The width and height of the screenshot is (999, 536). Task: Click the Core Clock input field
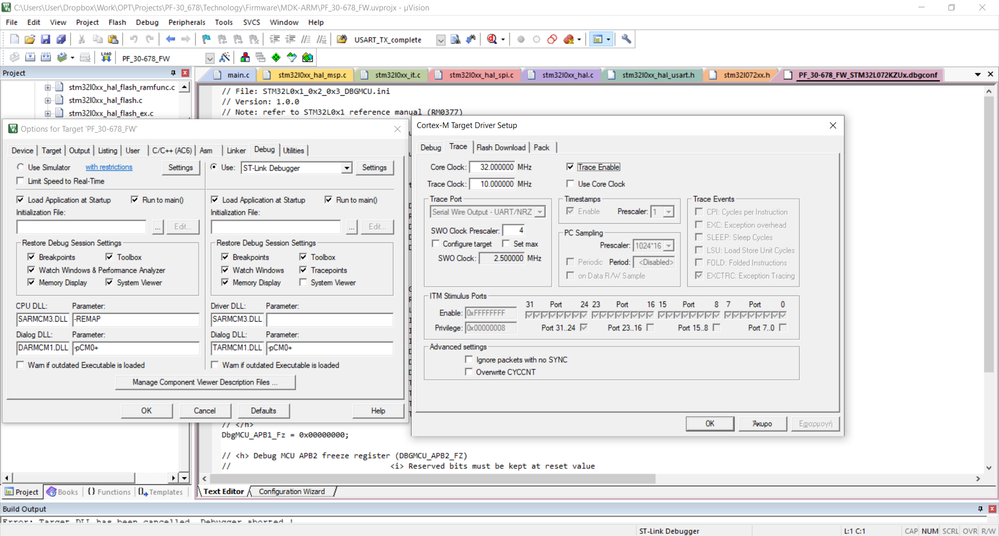(491, 167)
